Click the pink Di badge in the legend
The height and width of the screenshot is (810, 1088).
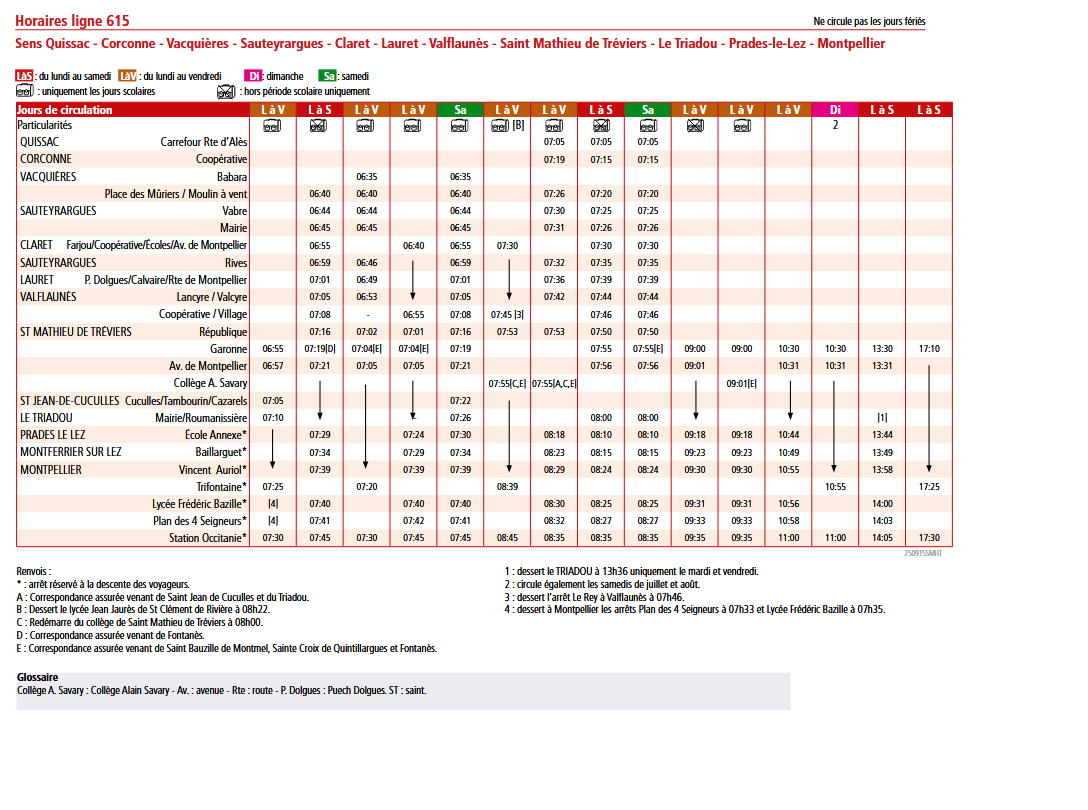point(254,76)
